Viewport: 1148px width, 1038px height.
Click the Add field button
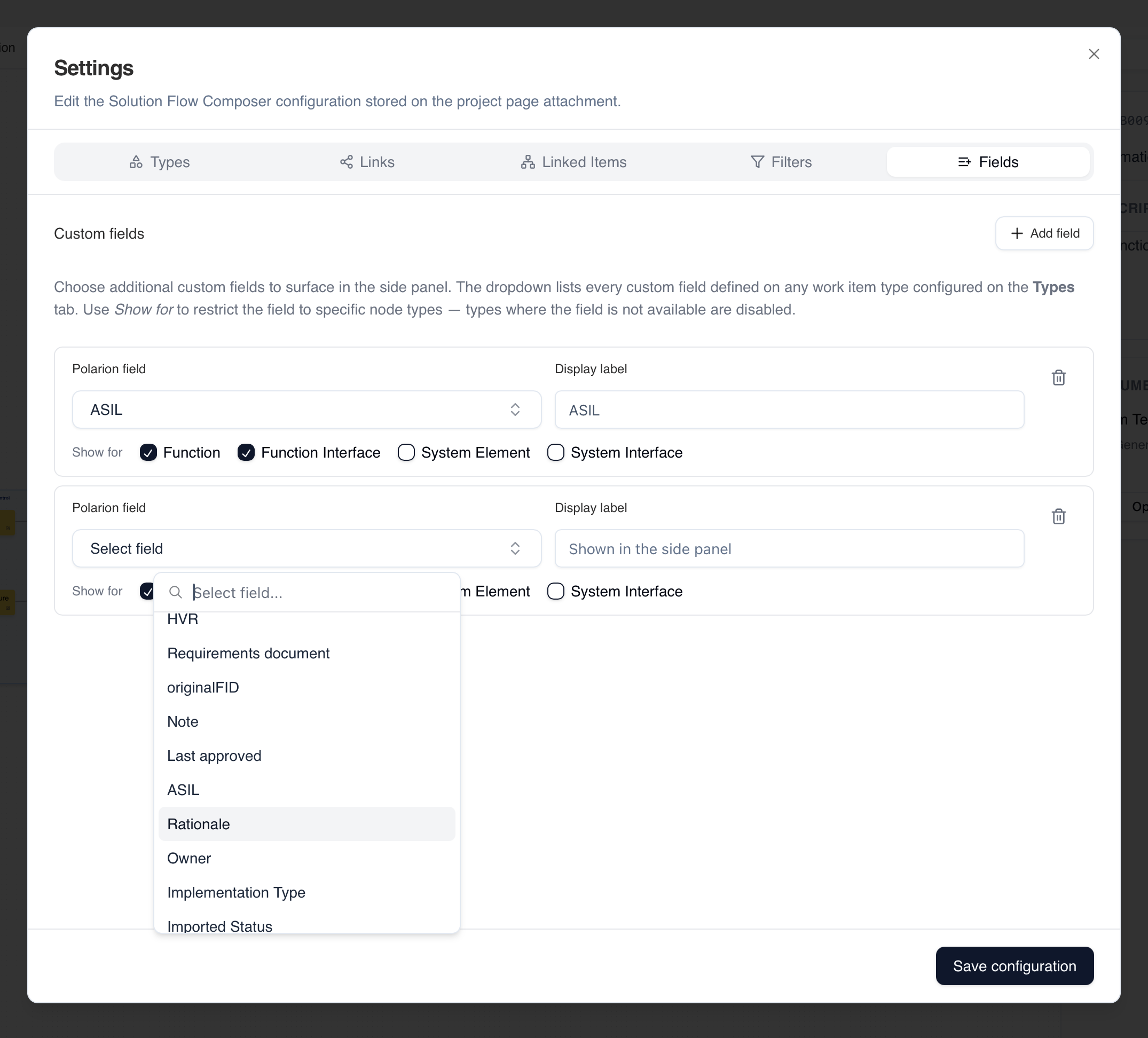click(1044, 233)
